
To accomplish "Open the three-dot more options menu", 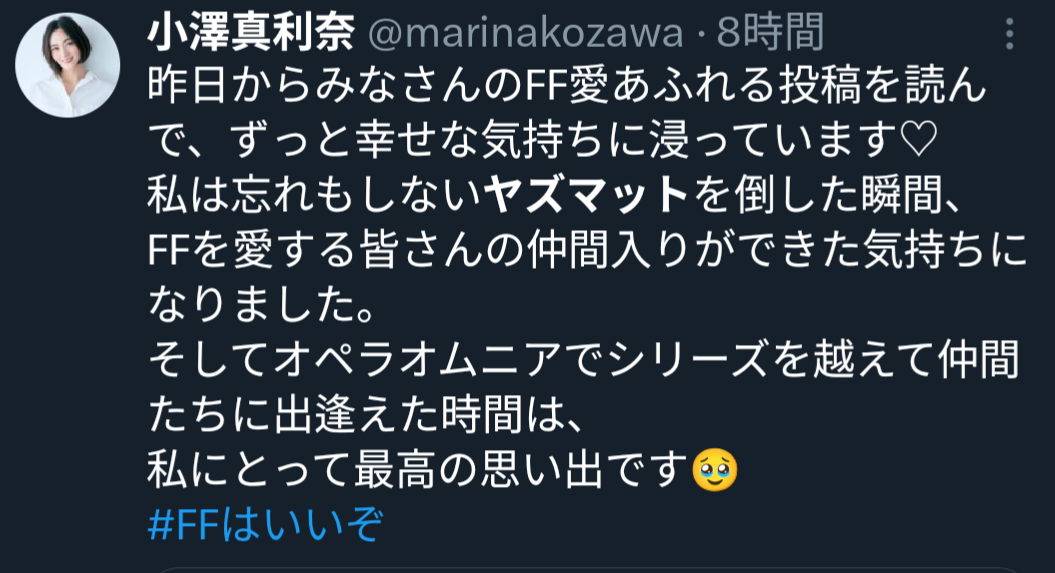I will (1009, 34).
